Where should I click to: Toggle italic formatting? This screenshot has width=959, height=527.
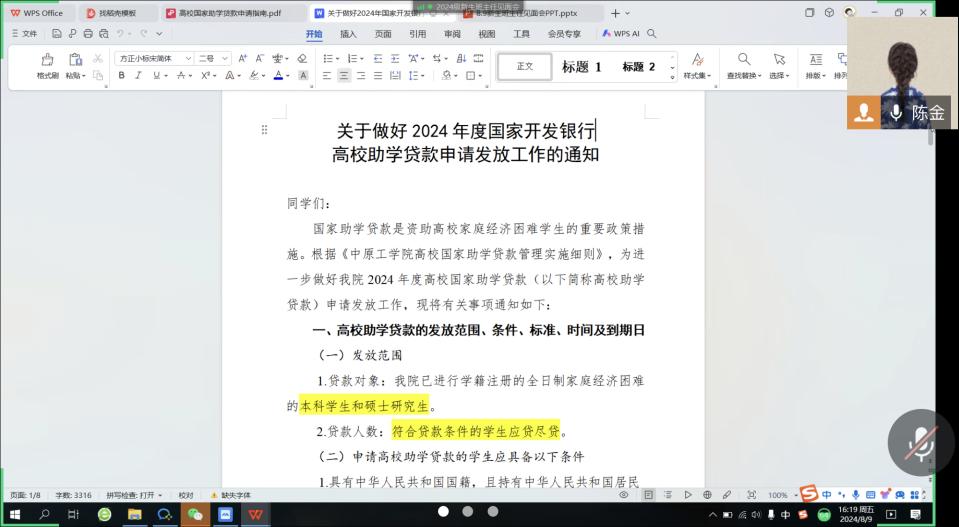[139, 76]
